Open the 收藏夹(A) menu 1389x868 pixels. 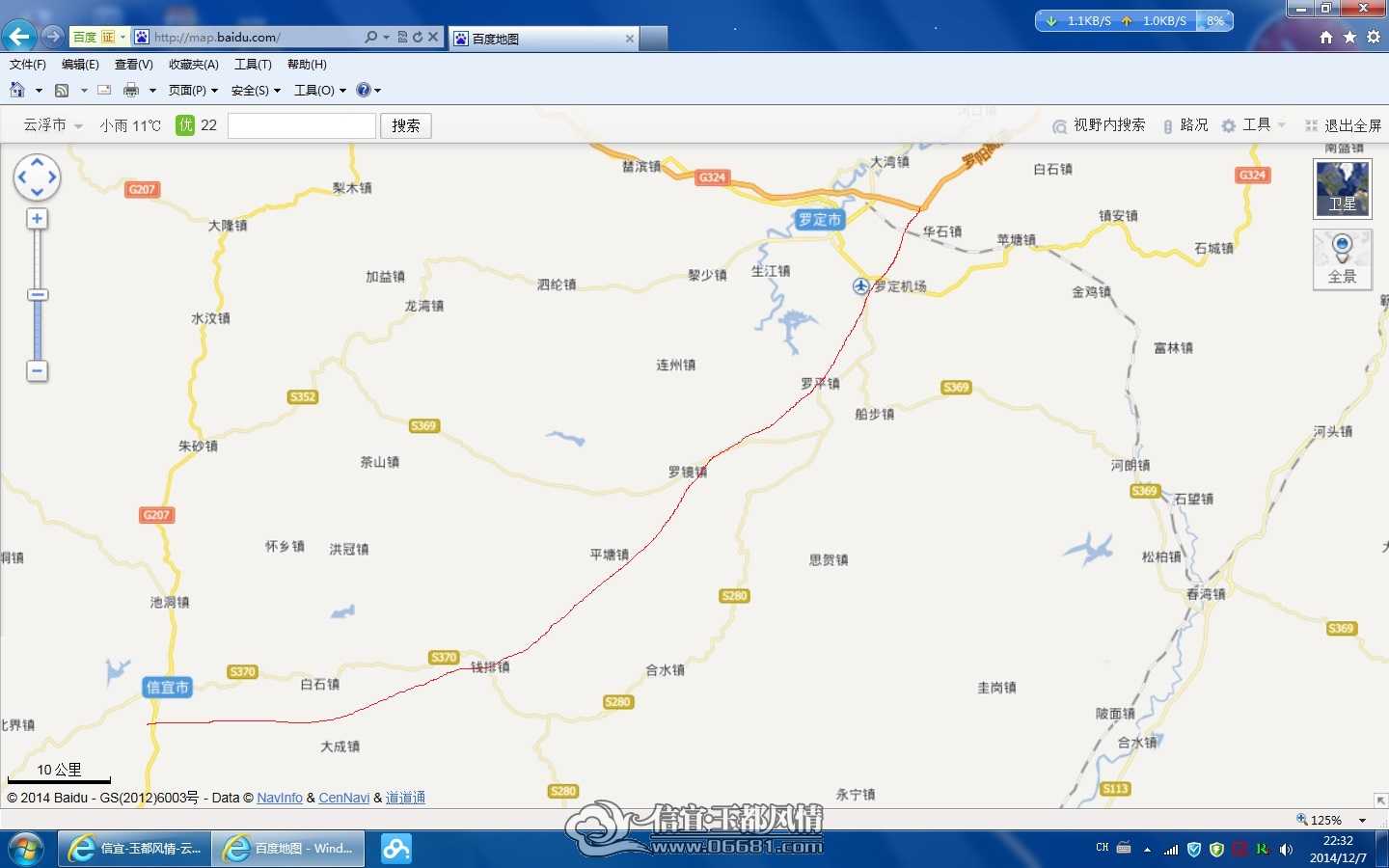[x=194, y=65]
